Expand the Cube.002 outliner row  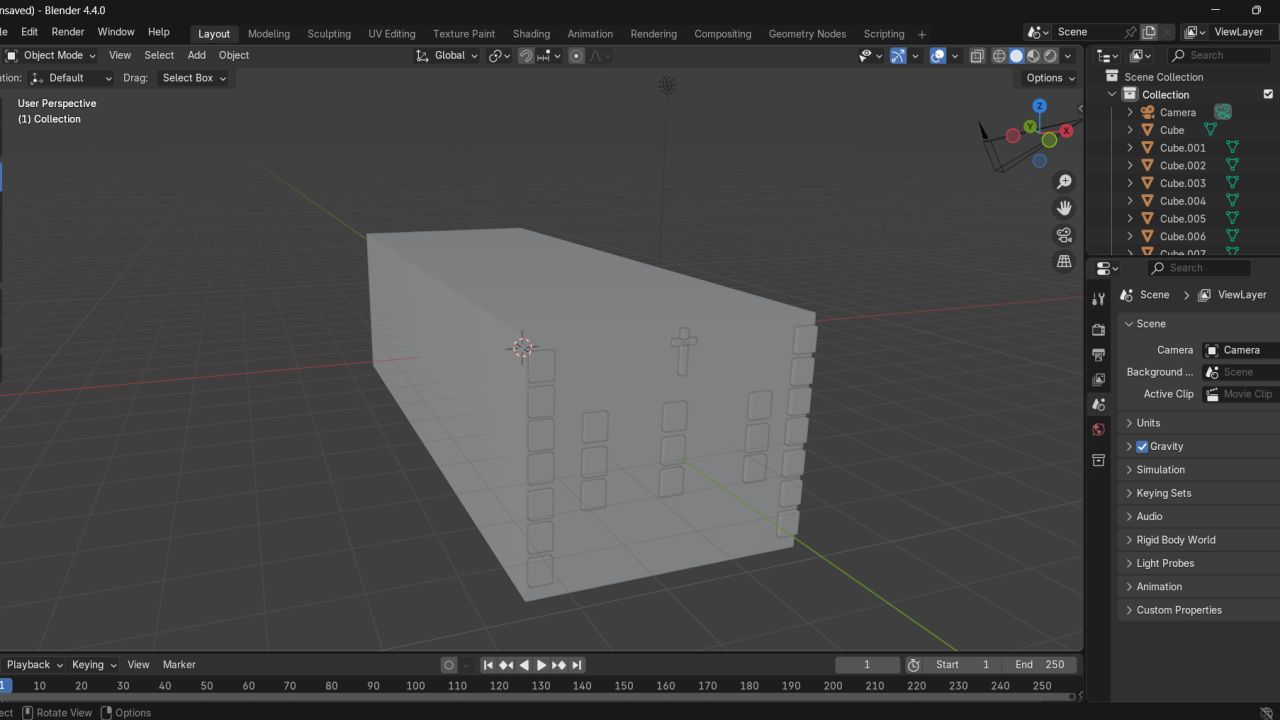(x=1130, y=165)
